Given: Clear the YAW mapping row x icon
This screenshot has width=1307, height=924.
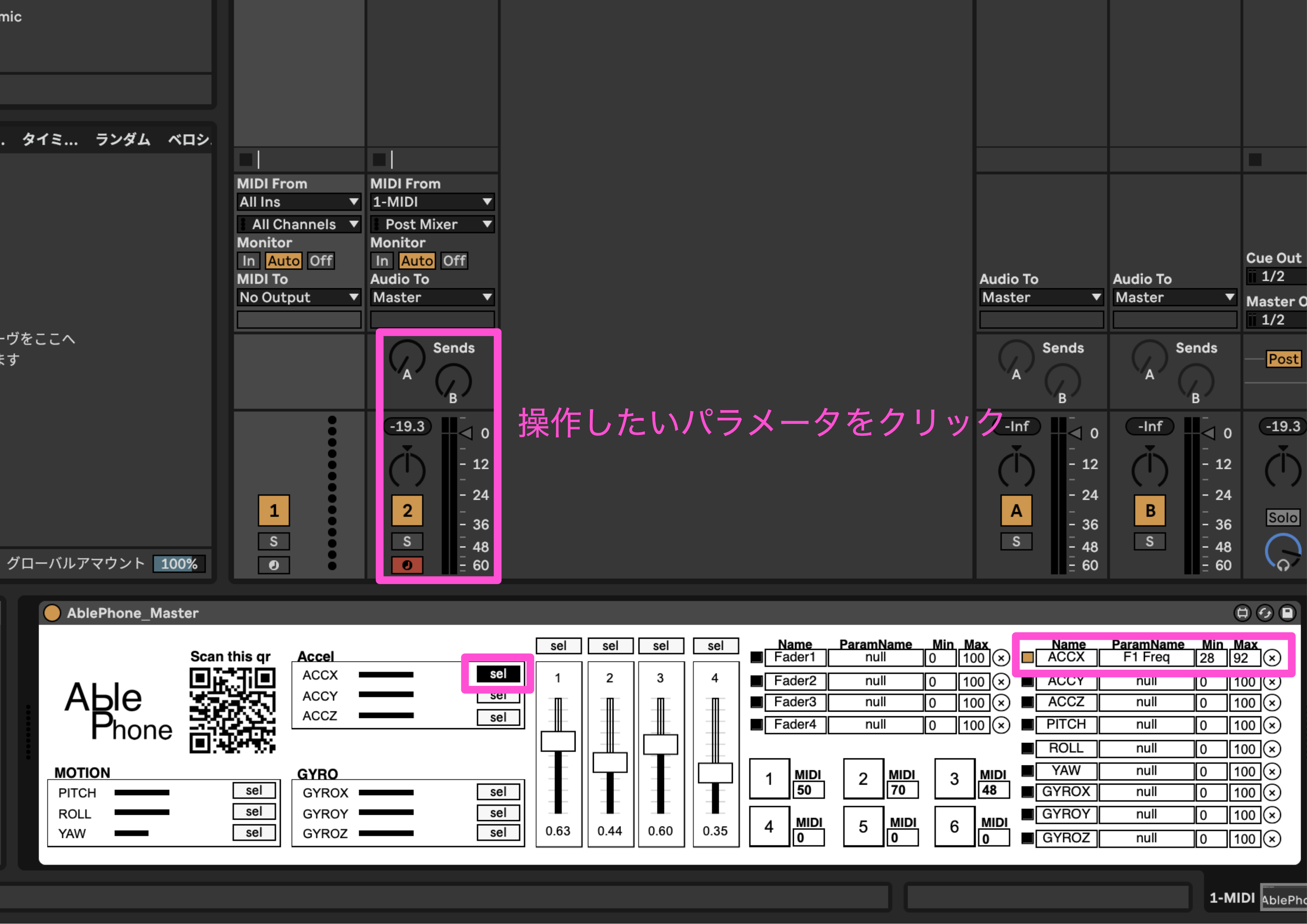Looking at the screenshot, I should 1272,772.
